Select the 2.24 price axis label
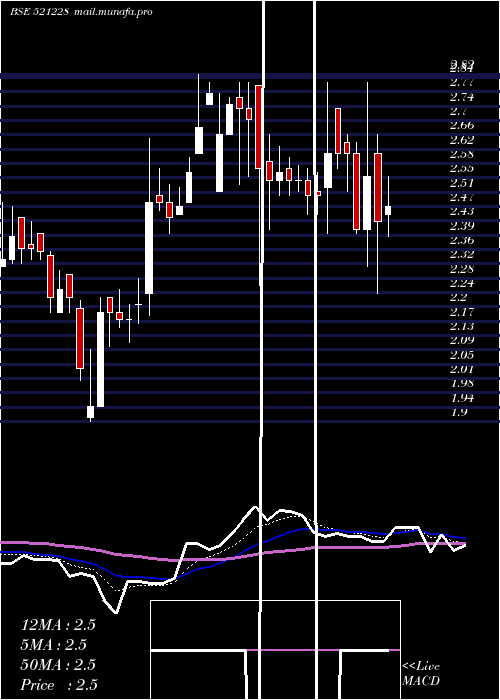The height and width of the screenshot is (700, 500). (462, 283)
